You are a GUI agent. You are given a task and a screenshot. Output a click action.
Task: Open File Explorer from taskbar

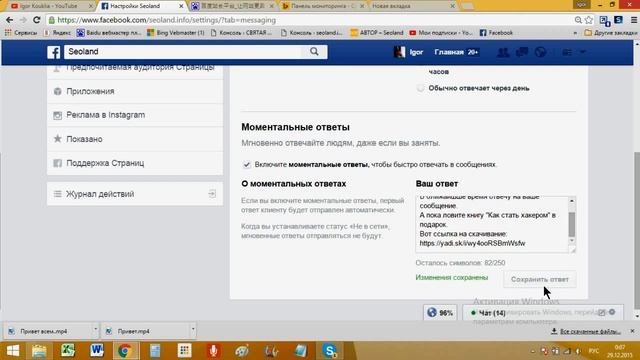tap(39, 351)
